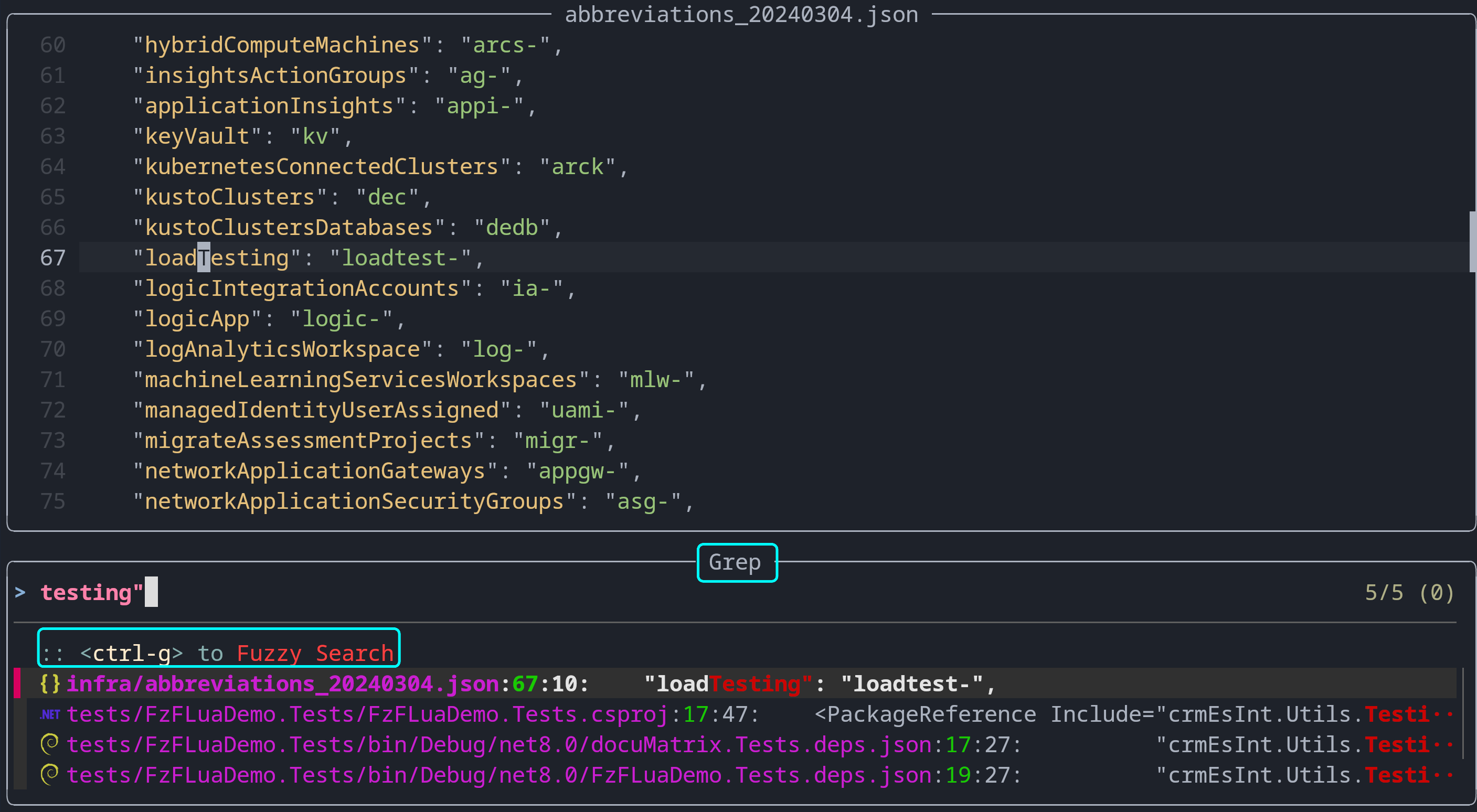The width and height of the screenshot is (1477, 812).
Task: Click line number 60 in preview
Action: click(x=53, y=45)
